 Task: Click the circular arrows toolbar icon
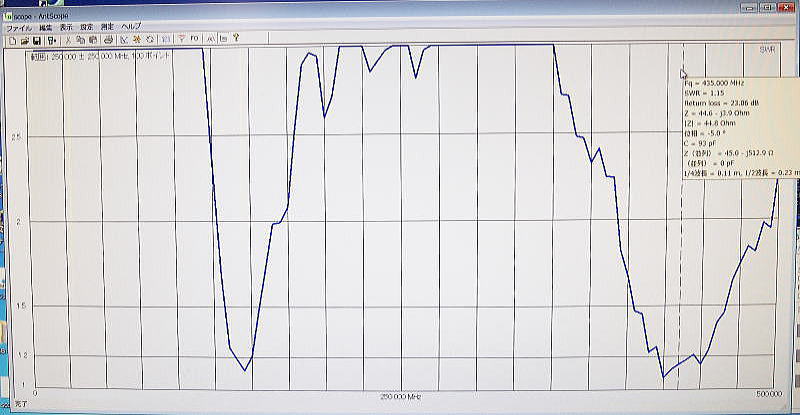[x=149, y=39]
